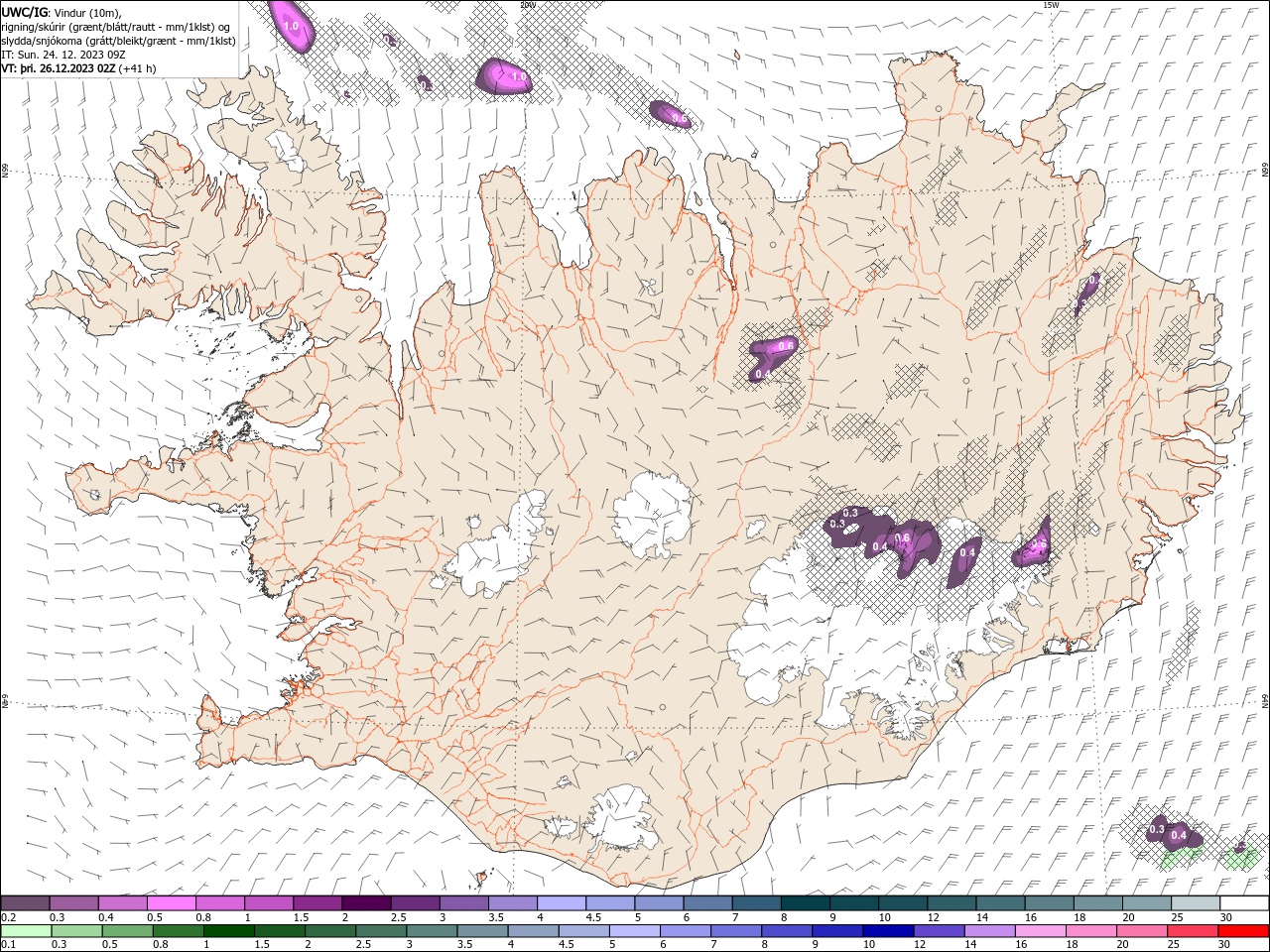The height and width of the screenshot is (952, 1270).
Task: Click the 'IT: Sun. 24. 12. 2023 09Z' line
Action: pyautogui.click(x=63, y=55)
